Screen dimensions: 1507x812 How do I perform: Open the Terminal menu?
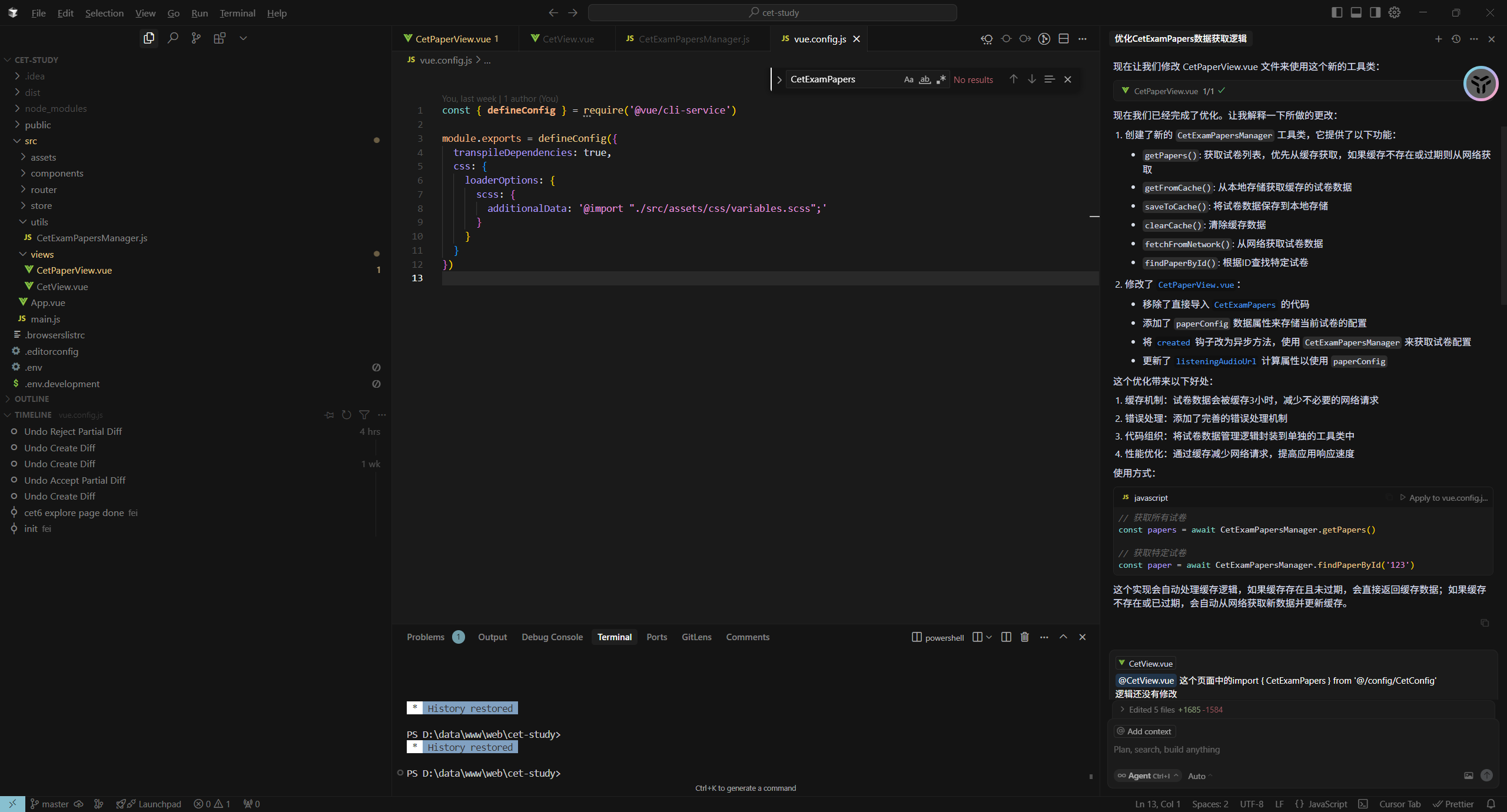click(237, 13)
